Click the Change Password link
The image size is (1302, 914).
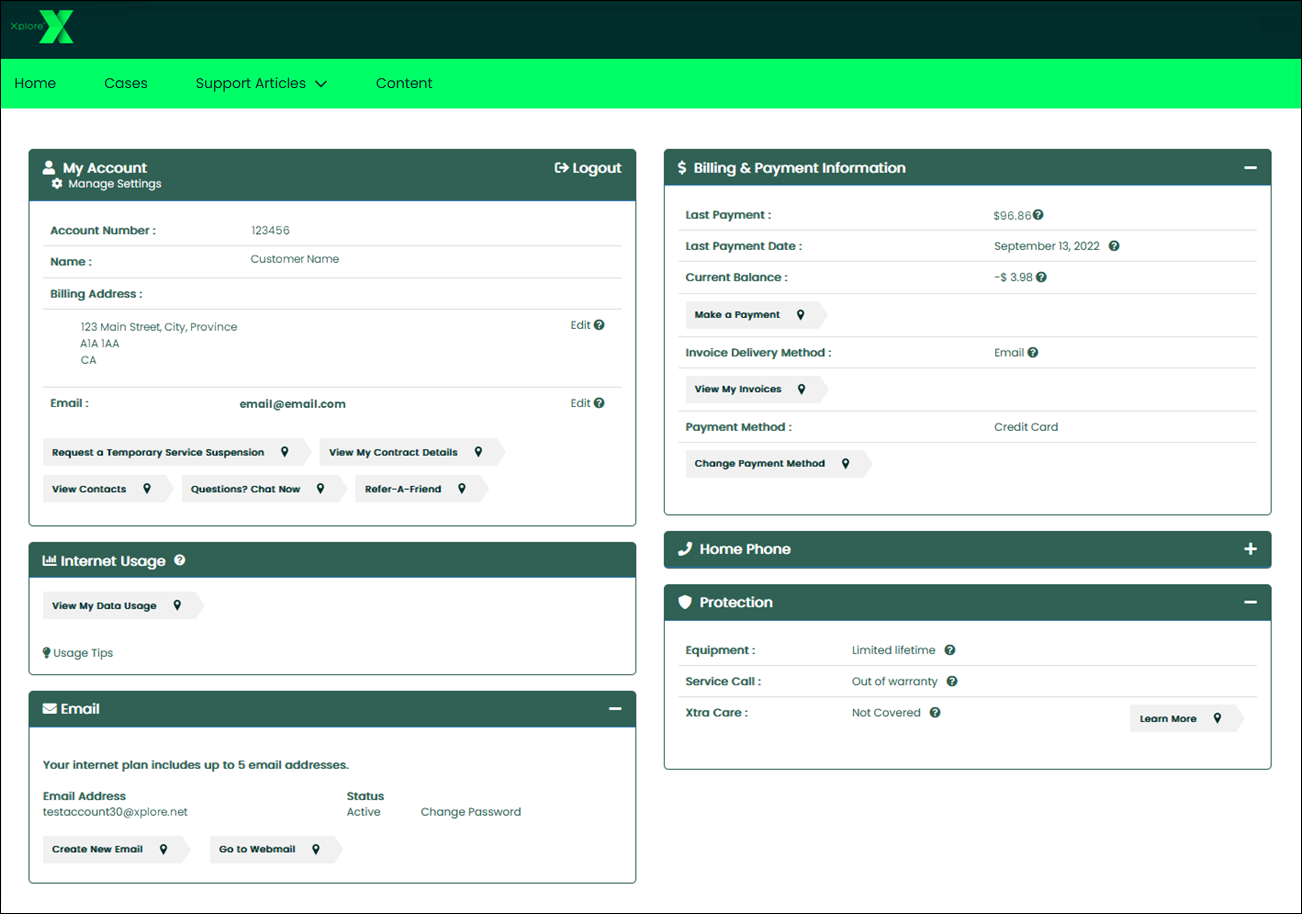(470, 812)
